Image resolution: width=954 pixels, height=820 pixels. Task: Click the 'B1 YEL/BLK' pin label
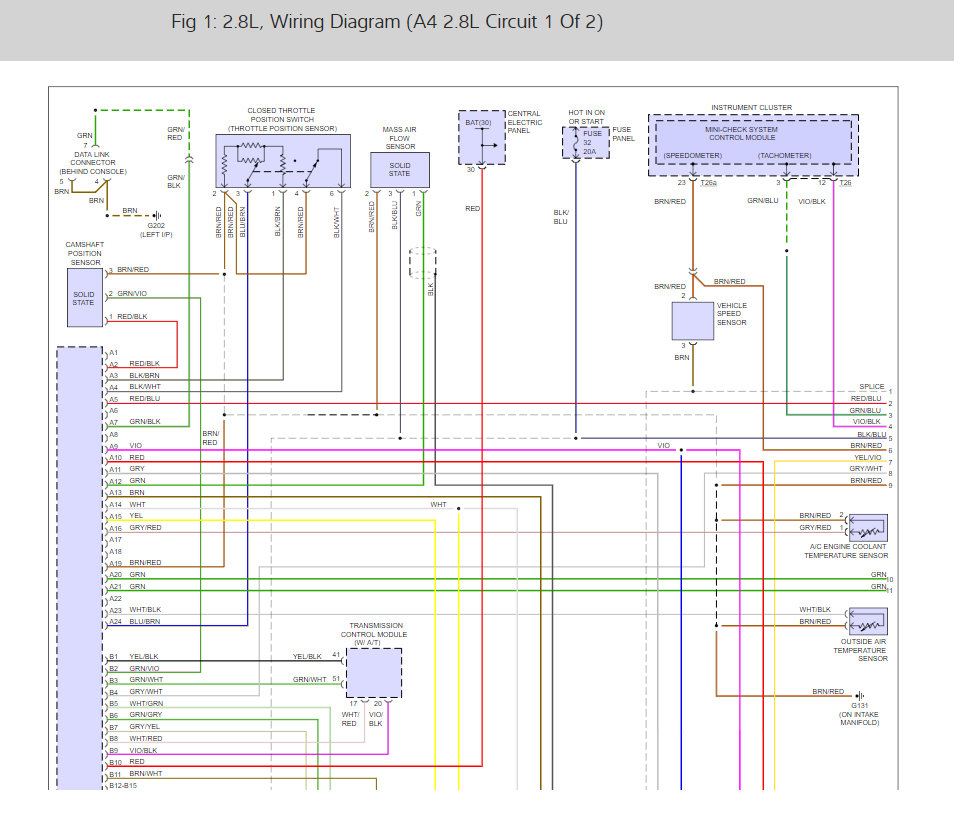click(134, 657)
